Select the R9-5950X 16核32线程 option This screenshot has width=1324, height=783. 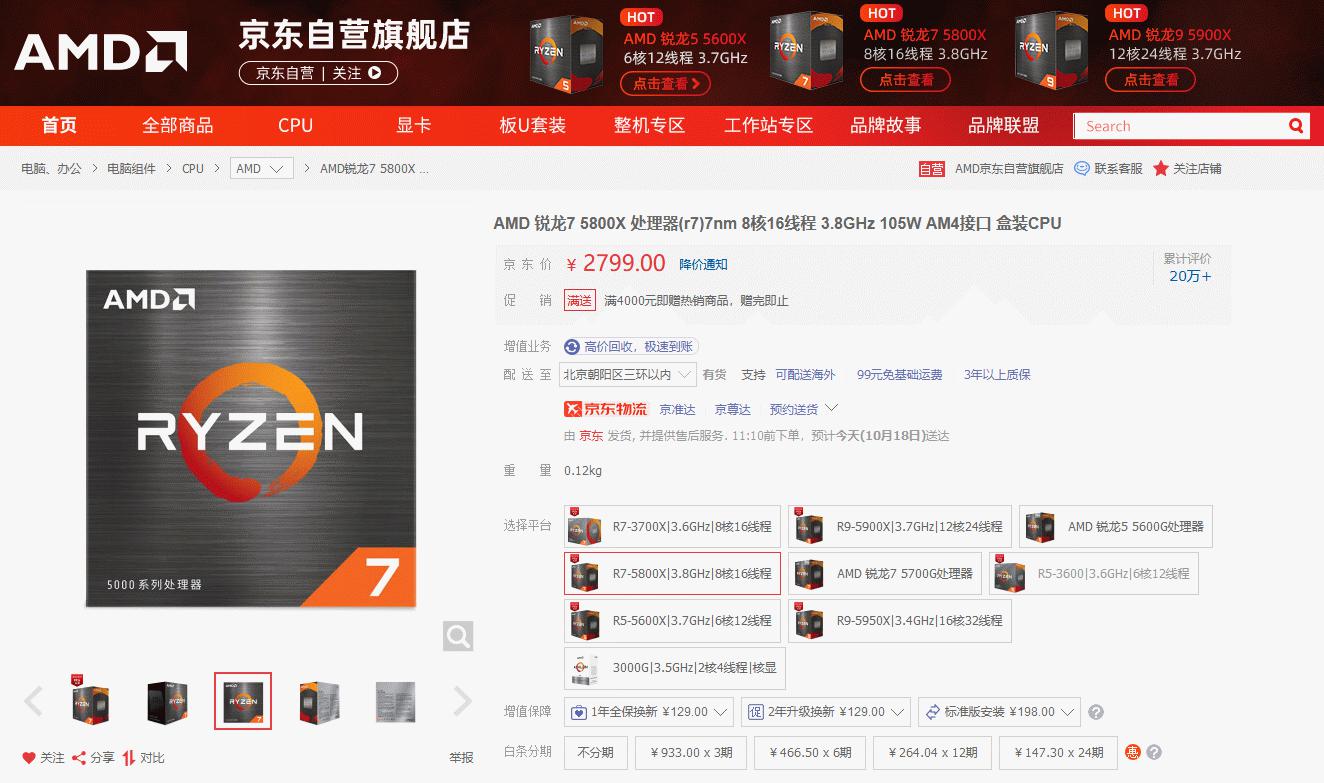tap(899, 620)
